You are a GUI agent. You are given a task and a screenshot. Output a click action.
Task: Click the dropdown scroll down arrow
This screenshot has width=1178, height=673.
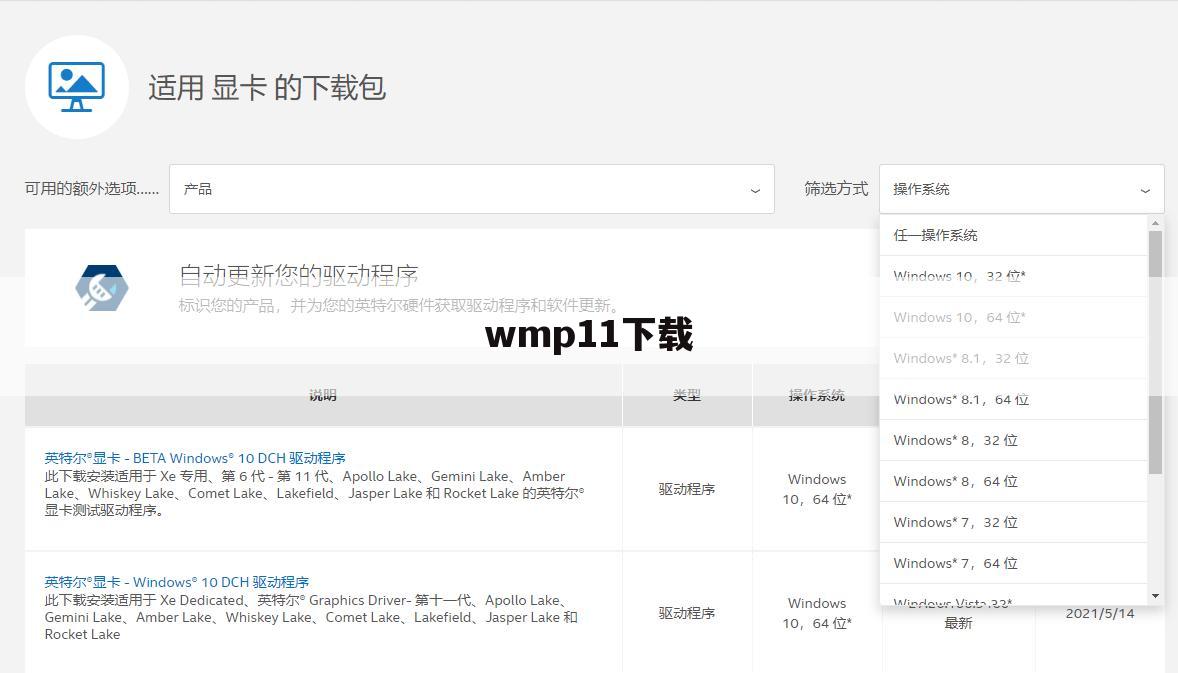[1155, 596]
